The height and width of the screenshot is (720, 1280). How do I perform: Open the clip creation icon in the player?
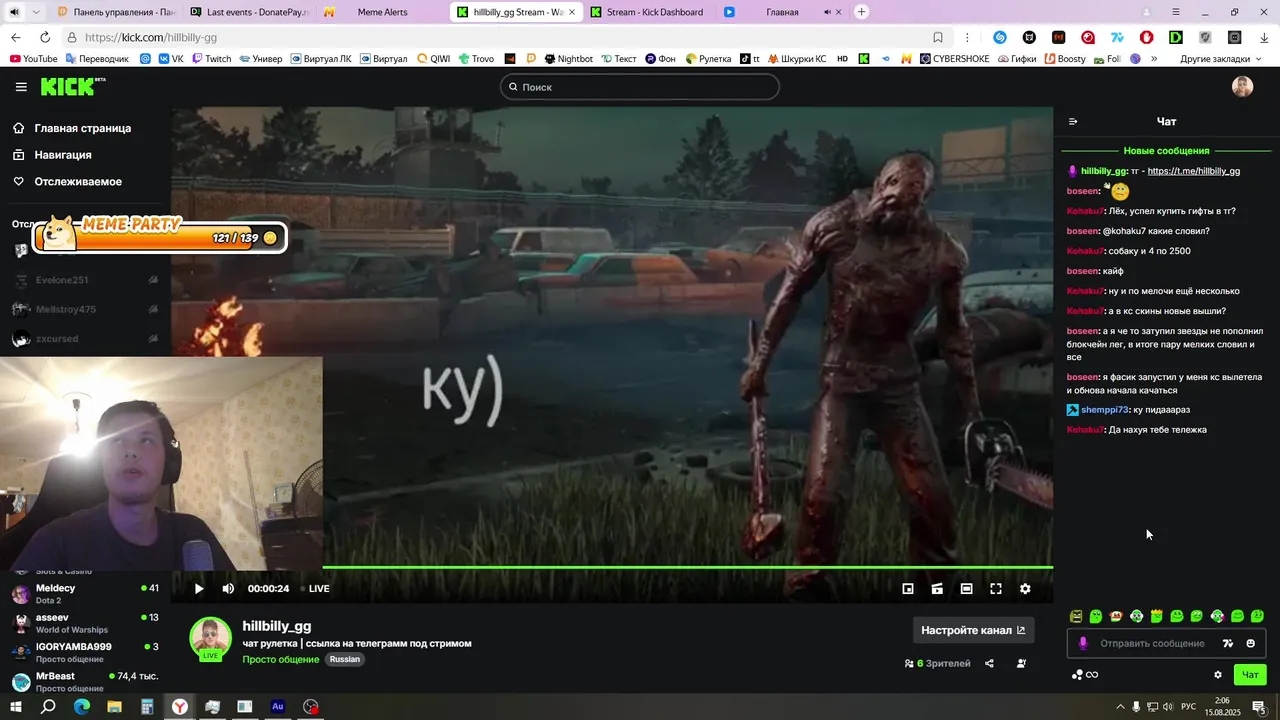pos(937,589)
